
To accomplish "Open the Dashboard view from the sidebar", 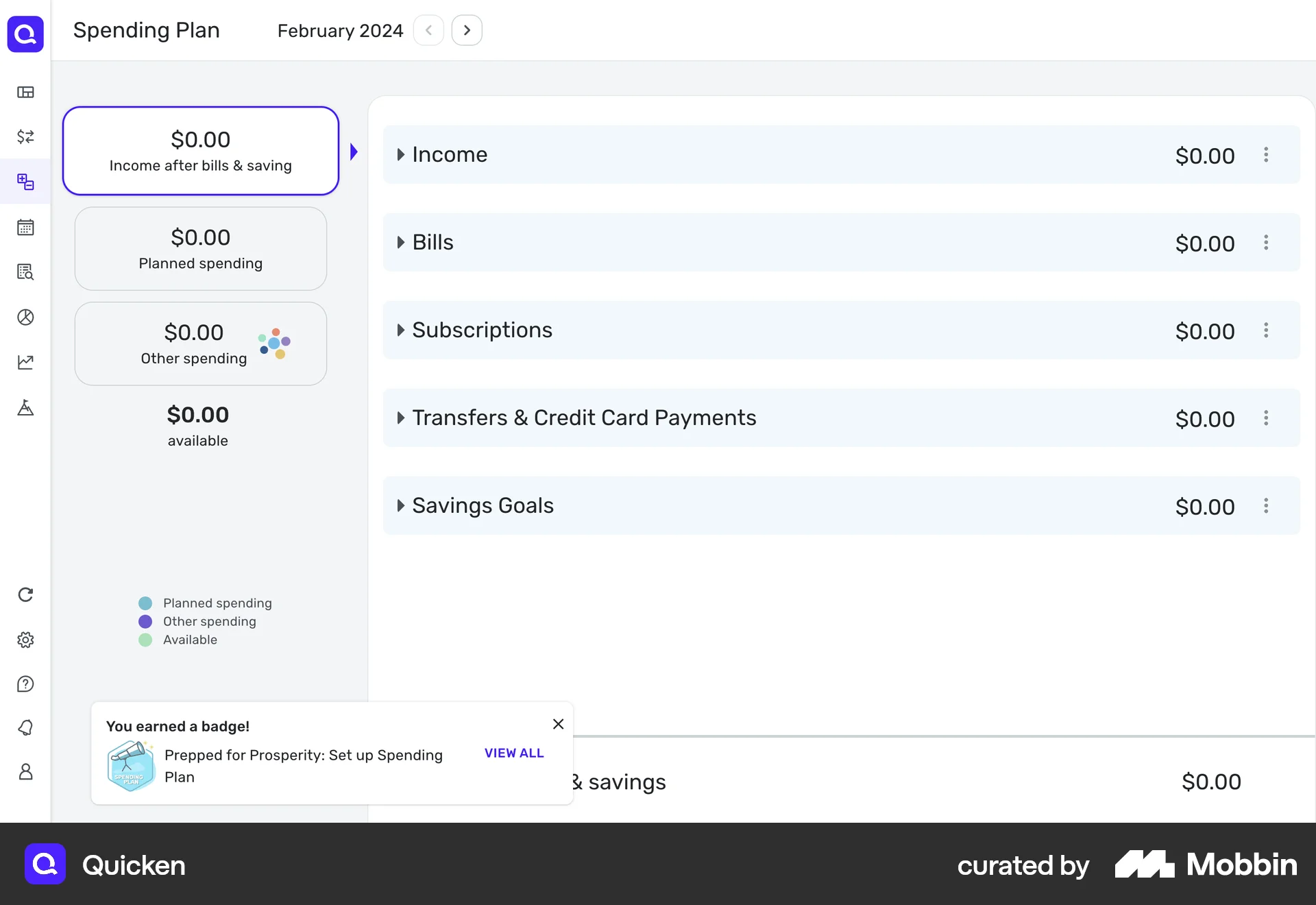I will coord(25,93).
